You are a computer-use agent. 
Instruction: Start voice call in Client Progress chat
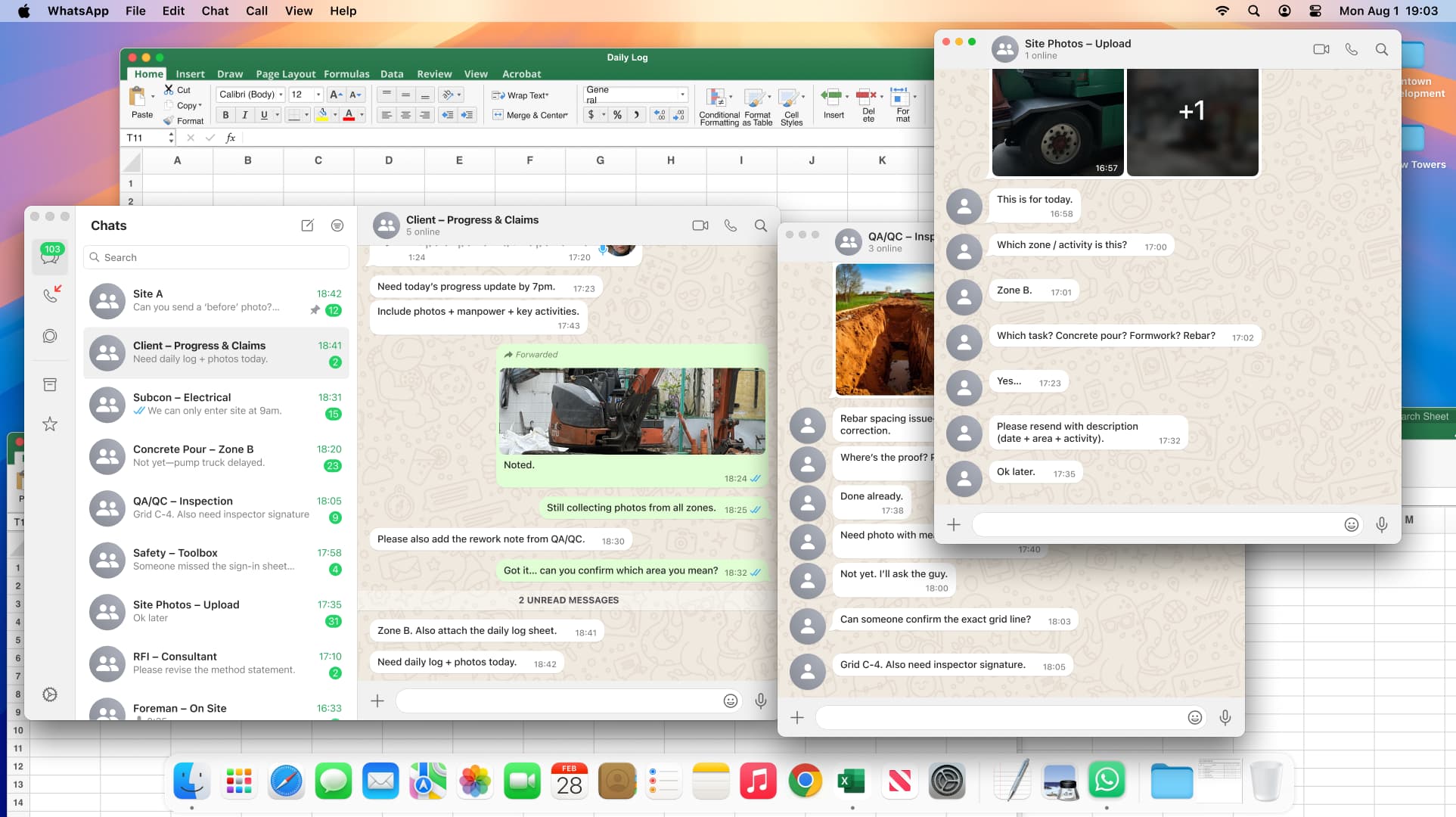(x=730, y=225)
